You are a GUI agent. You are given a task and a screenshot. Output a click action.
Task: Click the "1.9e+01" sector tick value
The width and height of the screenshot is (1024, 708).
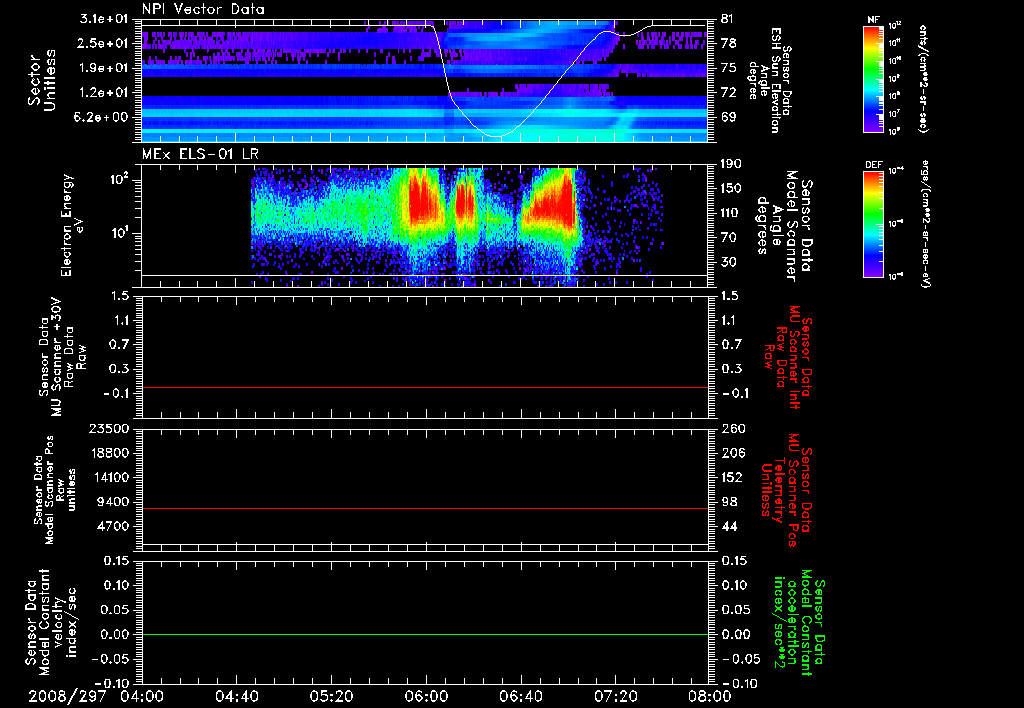pyautogui.click(x=103, y=68)
